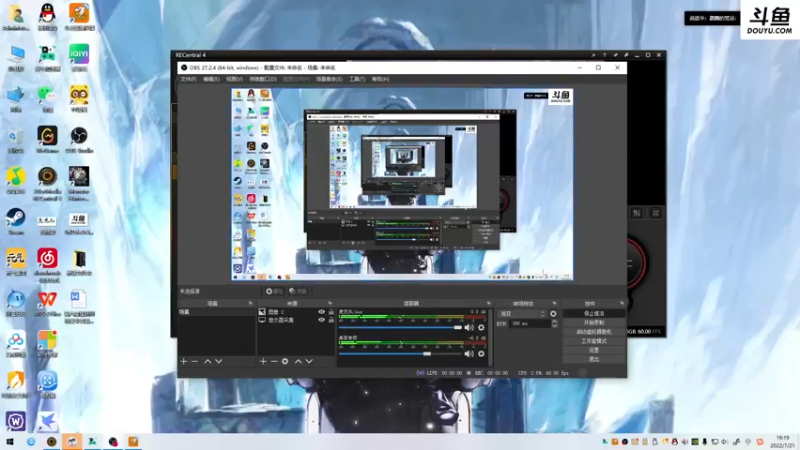The width and height of the screenshot is (800, 450).
Task: Open Settings from the Controls panel
Action: click(594, 350)
